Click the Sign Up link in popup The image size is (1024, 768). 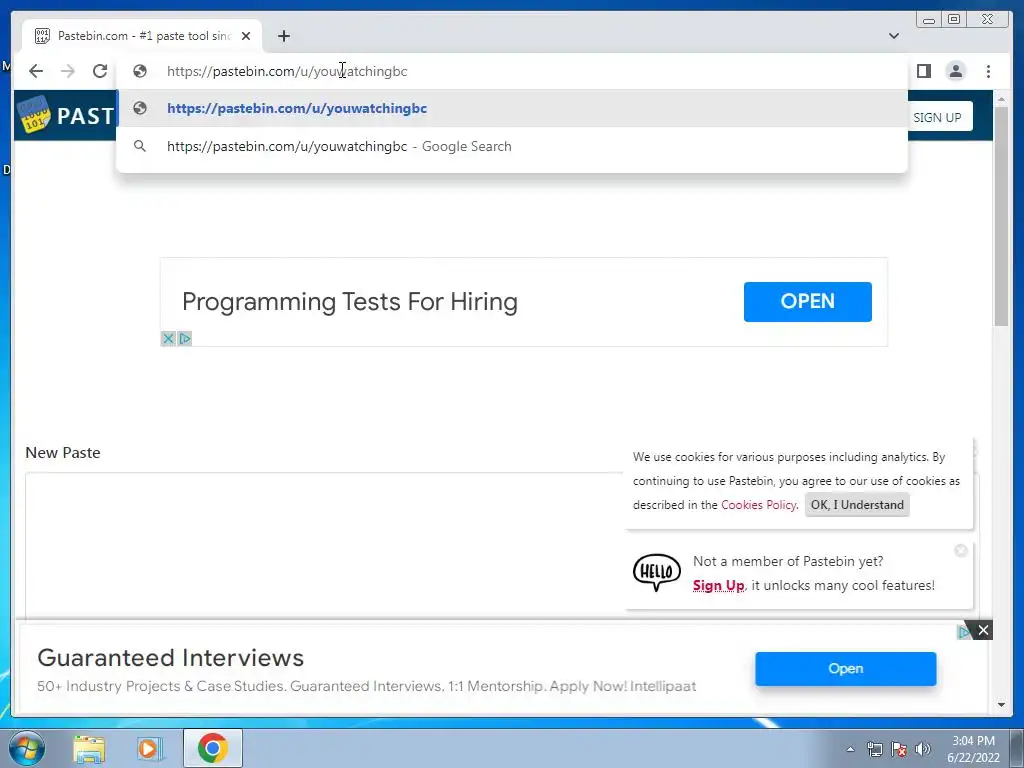[x=718, y=585]
